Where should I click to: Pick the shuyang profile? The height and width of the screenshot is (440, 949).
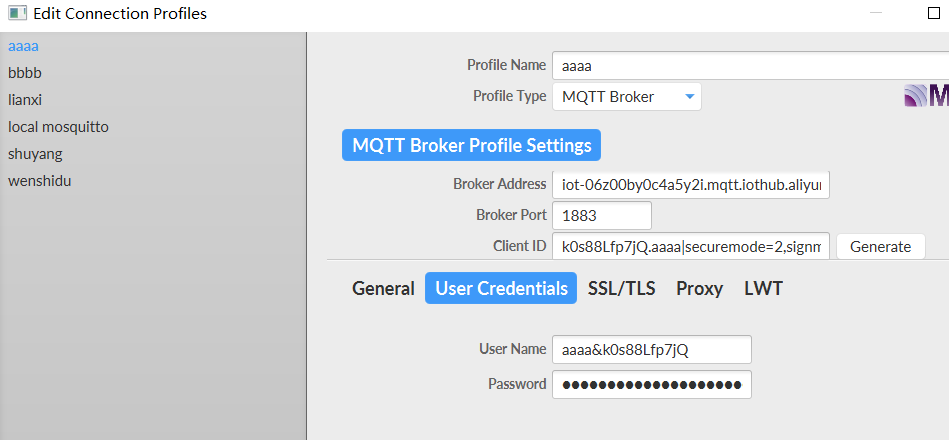pos(37,154)
